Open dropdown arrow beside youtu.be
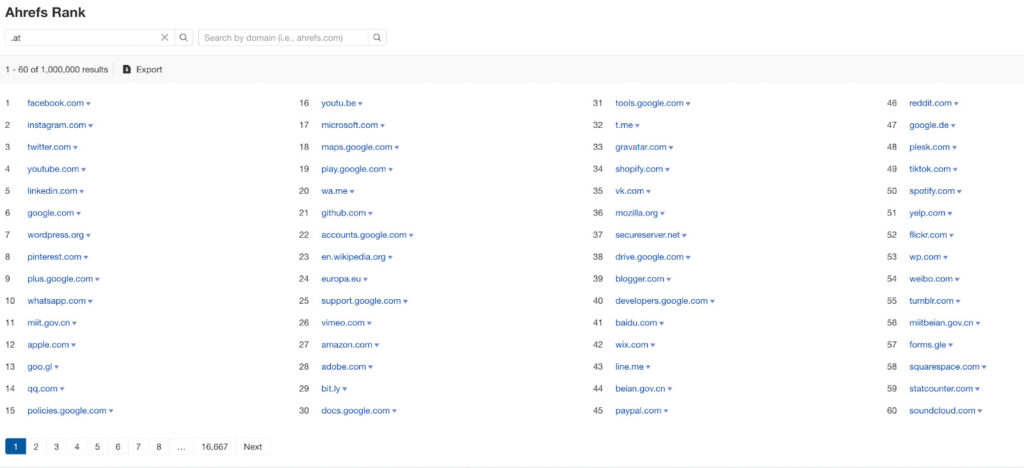Viewport: 1024px width, 468px height. (360, 104)
